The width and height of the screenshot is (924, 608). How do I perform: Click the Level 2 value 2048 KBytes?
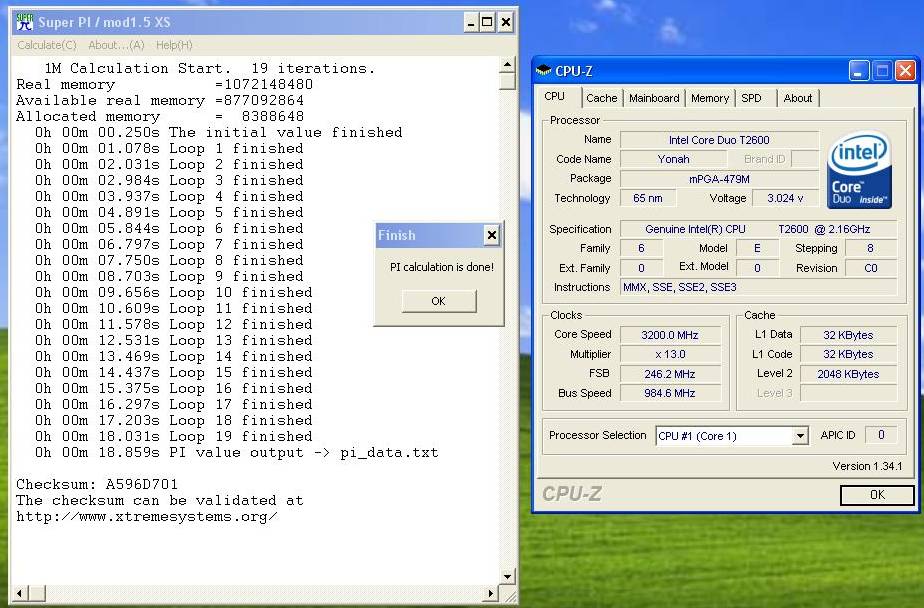click(848, 374)
